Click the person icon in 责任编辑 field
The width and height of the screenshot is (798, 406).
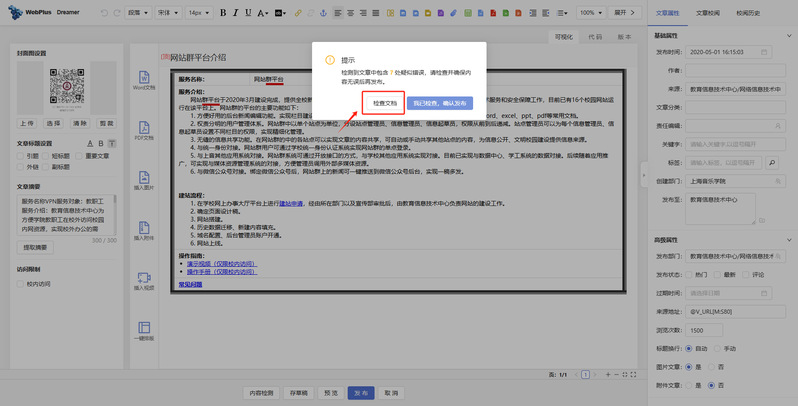click(778, 126)
